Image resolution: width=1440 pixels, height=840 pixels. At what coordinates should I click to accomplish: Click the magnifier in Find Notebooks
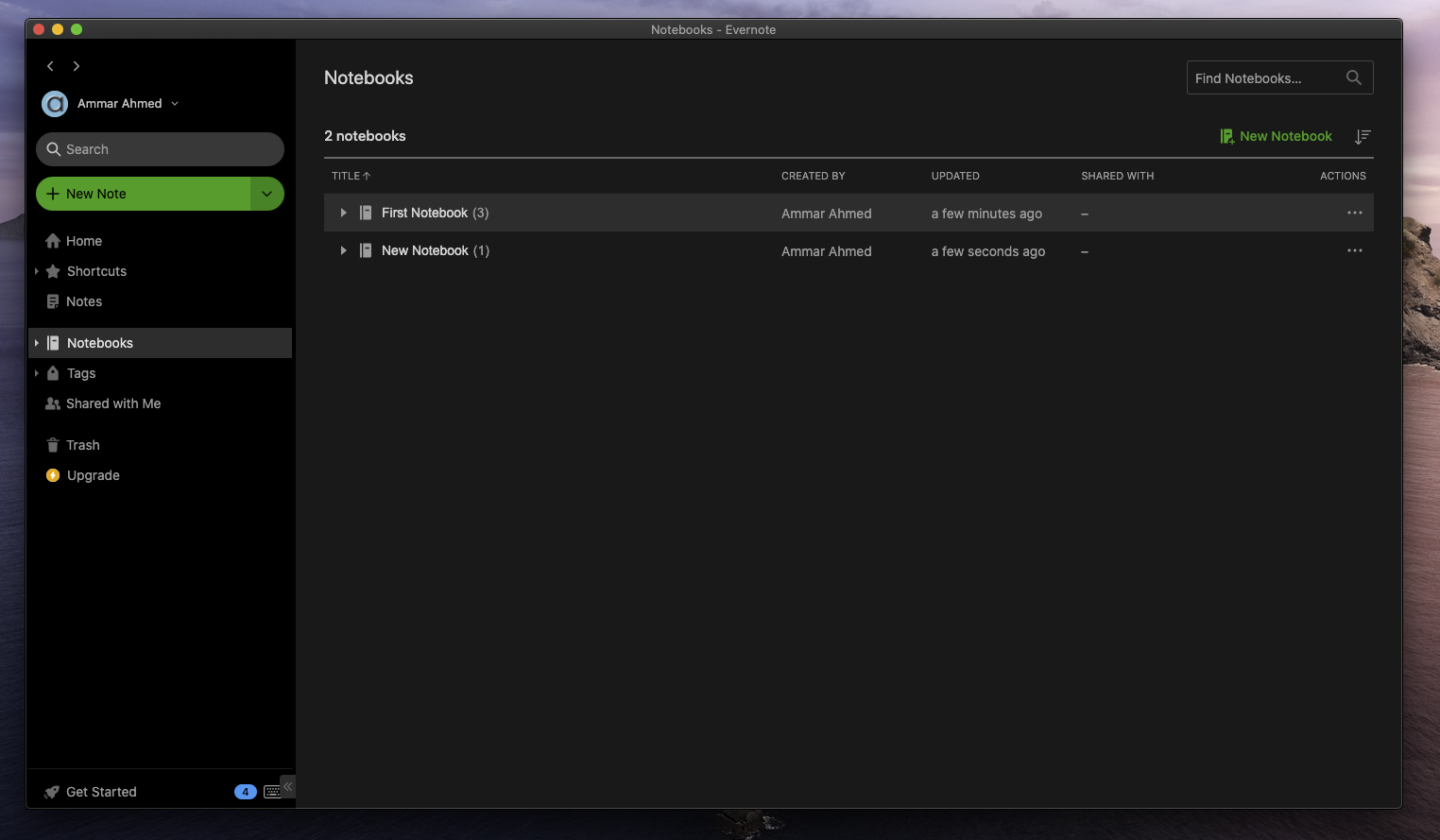[1353, 77]
